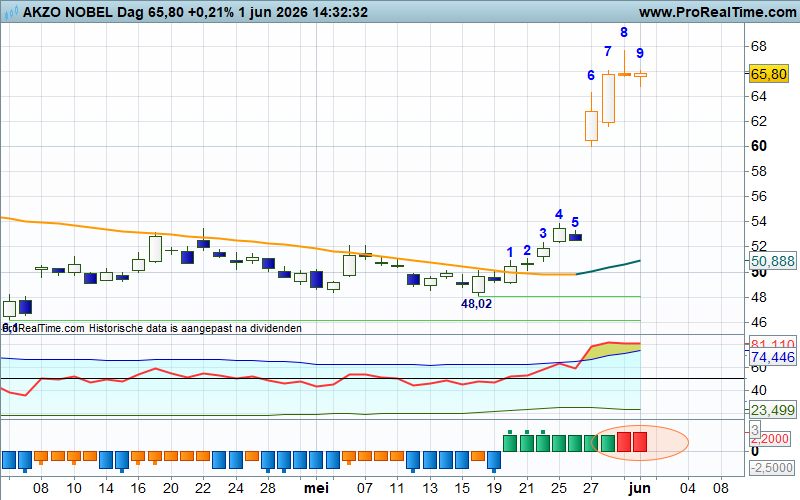The image size is (800, 500).
Task: Open the www.ProRealTime.com link
Action: tap(717, 12)
